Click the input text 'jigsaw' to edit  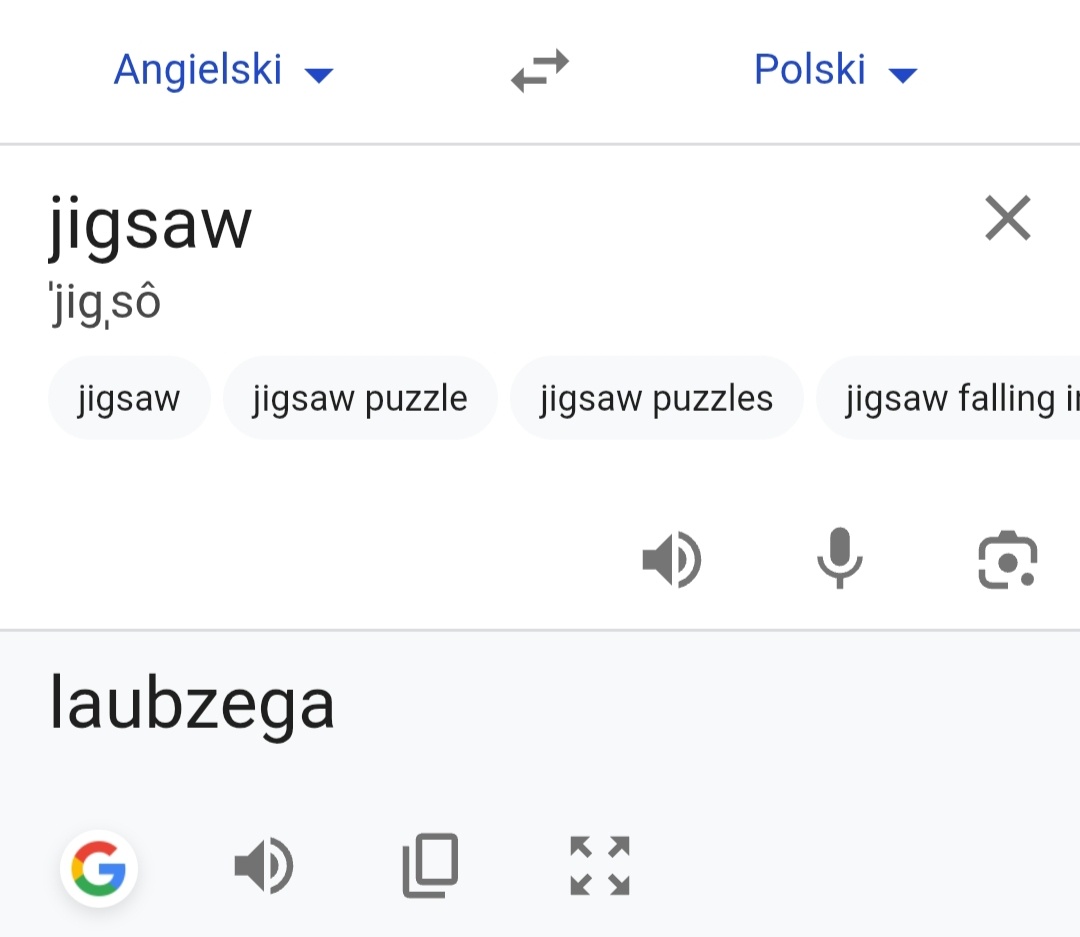coord(150,225)
